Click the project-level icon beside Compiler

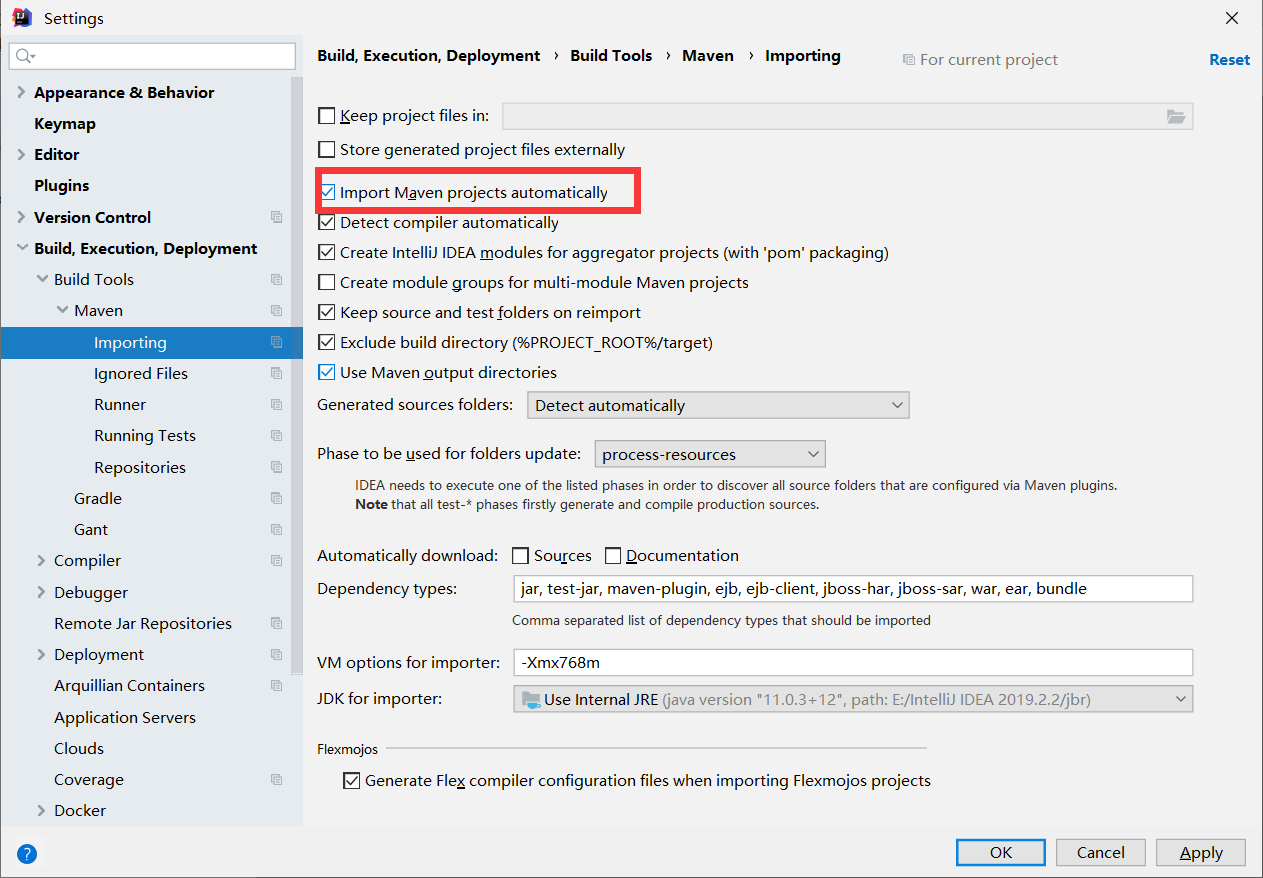point(277,561)
